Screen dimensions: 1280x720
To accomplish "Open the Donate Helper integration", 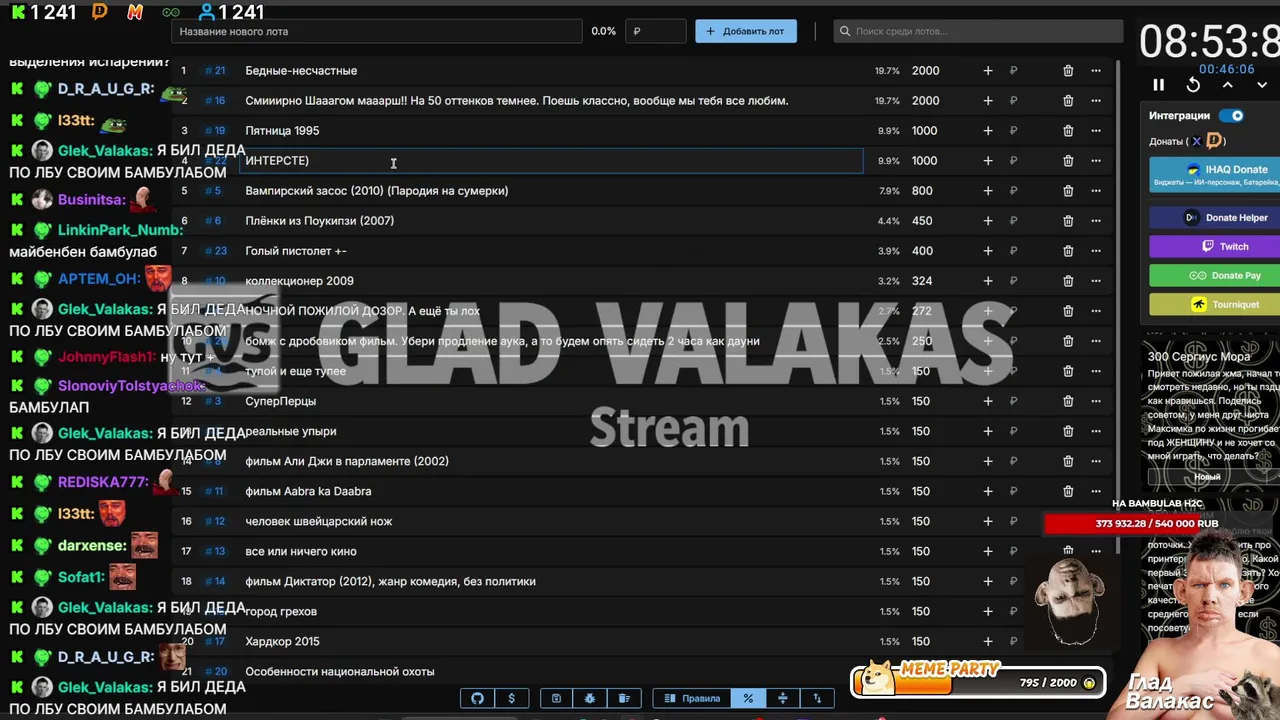I will click(x=1215, y=217).
